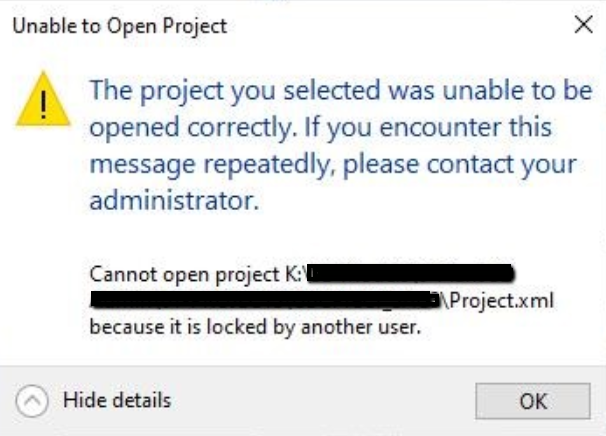Viewport: 606px width, 436px height.
Task: Click empty title bar space beside the title
Action: tap(400, 26)
